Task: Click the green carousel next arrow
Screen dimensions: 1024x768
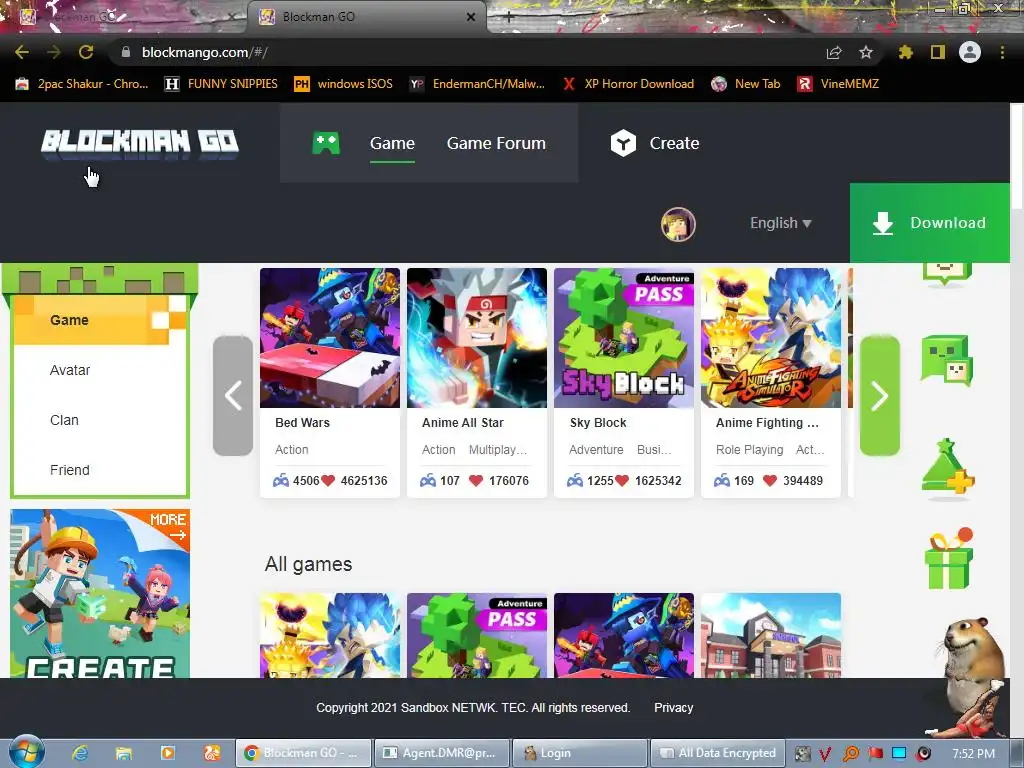Action: 880,395
